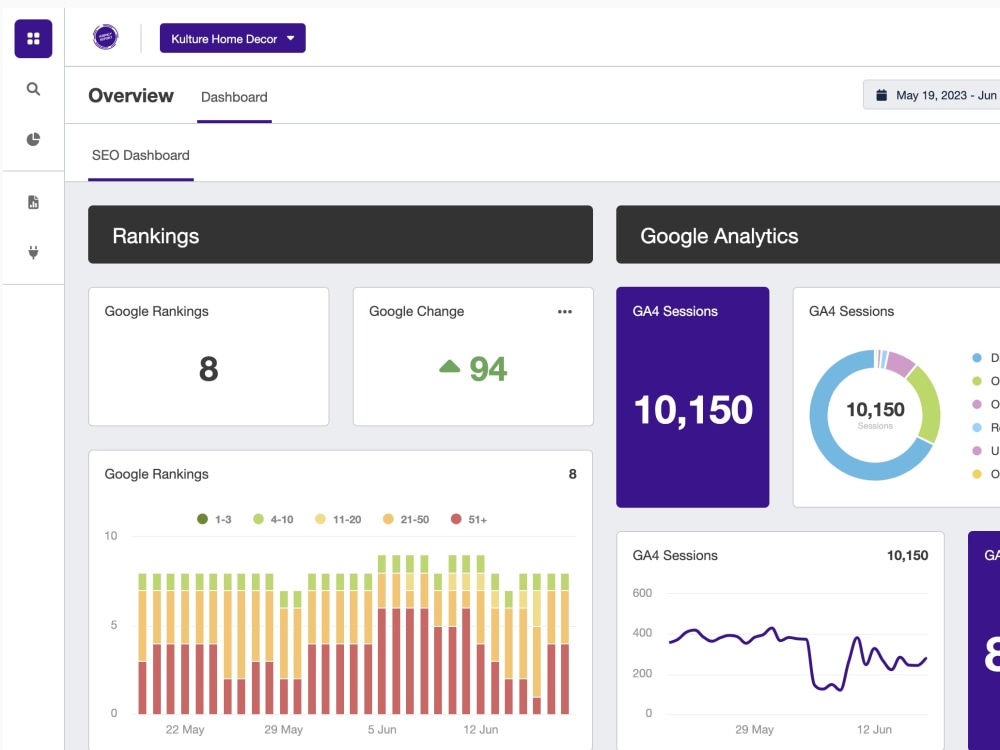Image resolution: width=1000 pixels, height=750 pixels.
Task: Click the 29 May label on sessions chart
Action: coord(754,730)
